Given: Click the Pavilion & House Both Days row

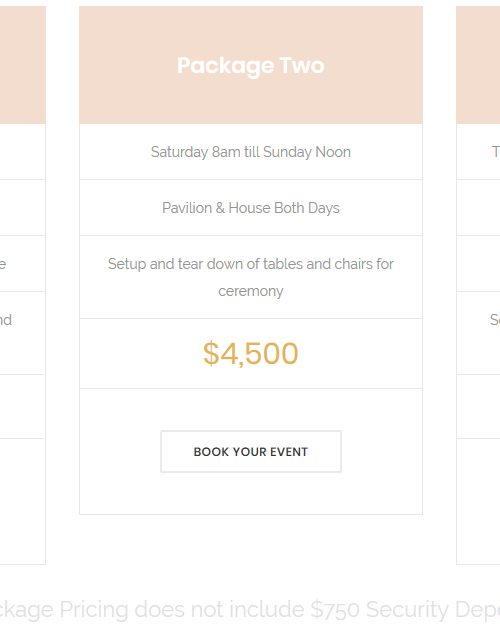Looking at the screenshot, I should (251, 208).
